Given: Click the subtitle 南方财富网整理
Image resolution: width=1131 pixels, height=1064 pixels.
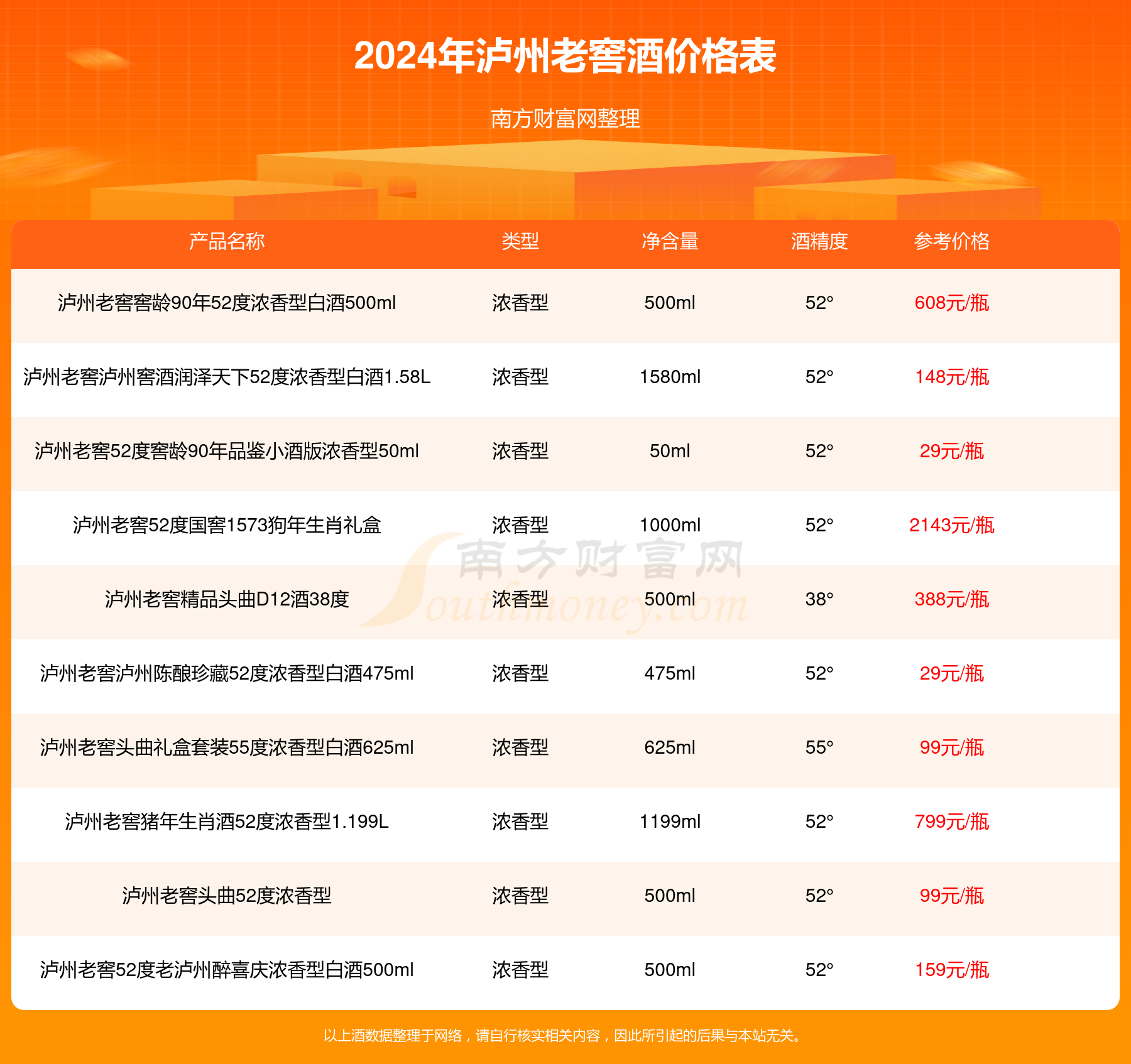Looking at the screenshot, I should click(565, 119).
